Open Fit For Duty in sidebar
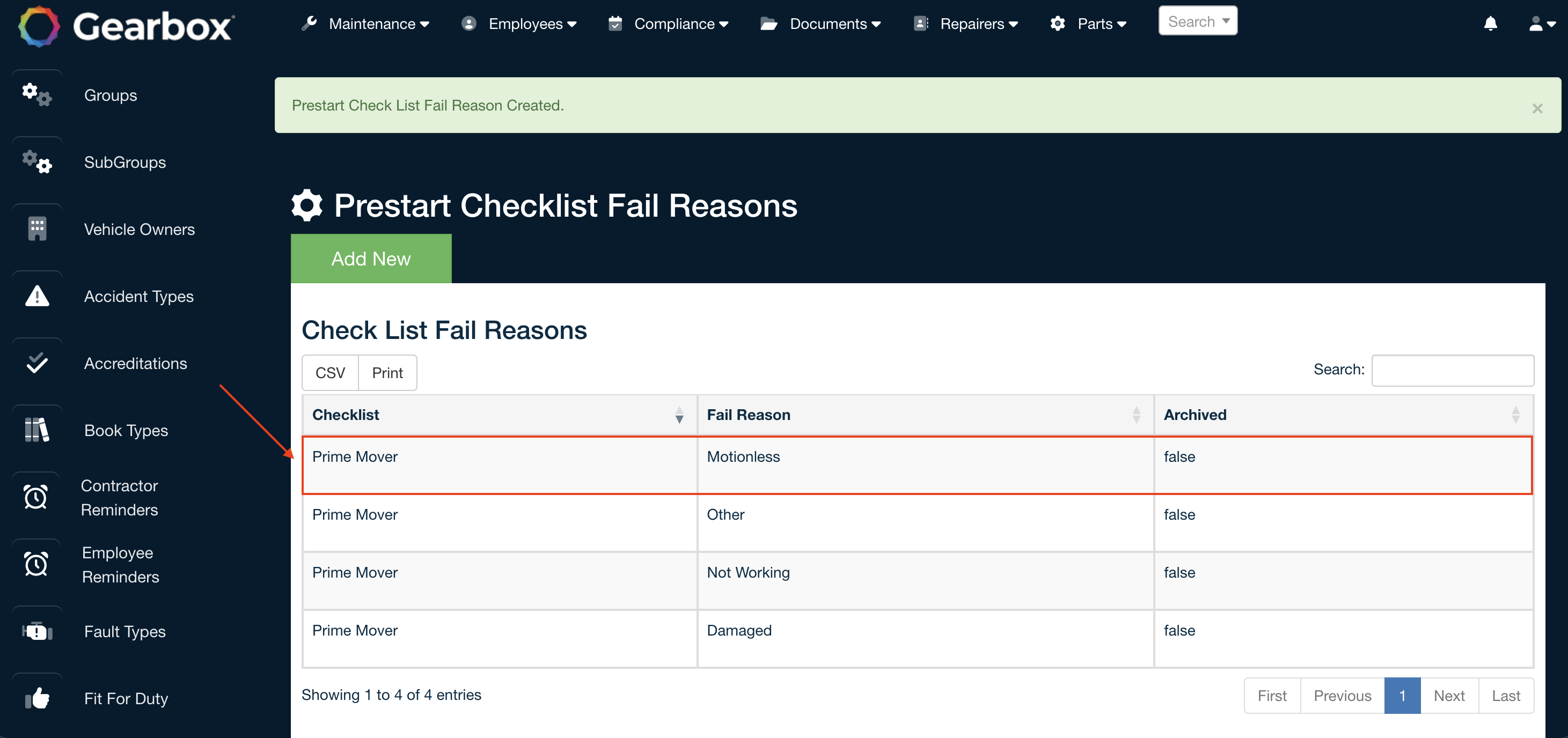Screen dimensions: 1568x738 [x=126, y=698]
